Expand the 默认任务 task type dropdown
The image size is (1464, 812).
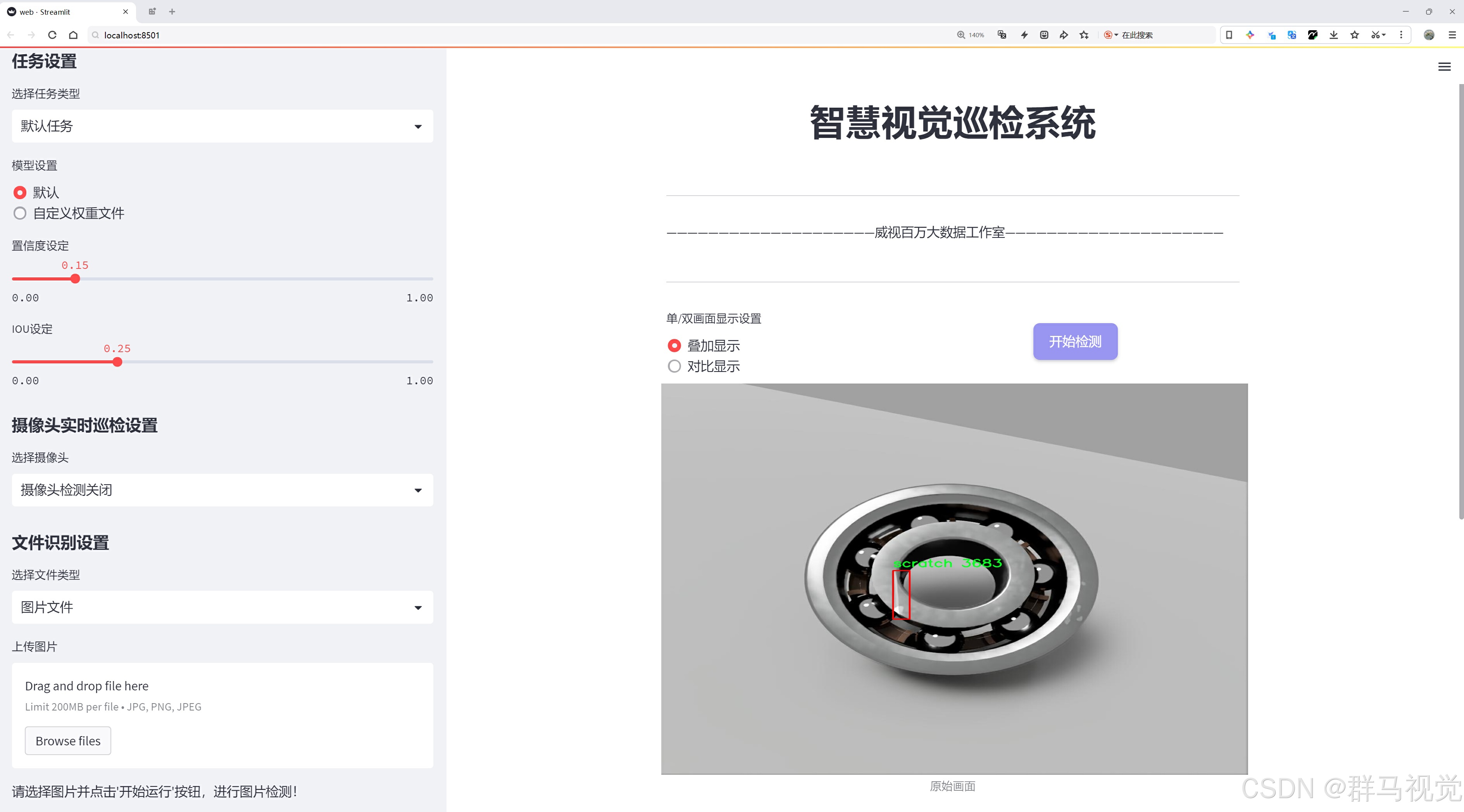[222, 126]
